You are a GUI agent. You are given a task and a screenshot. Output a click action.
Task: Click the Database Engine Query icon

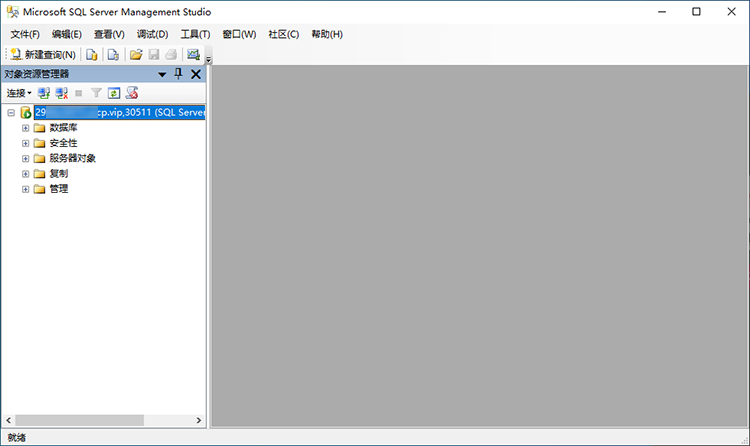point(92,54)
